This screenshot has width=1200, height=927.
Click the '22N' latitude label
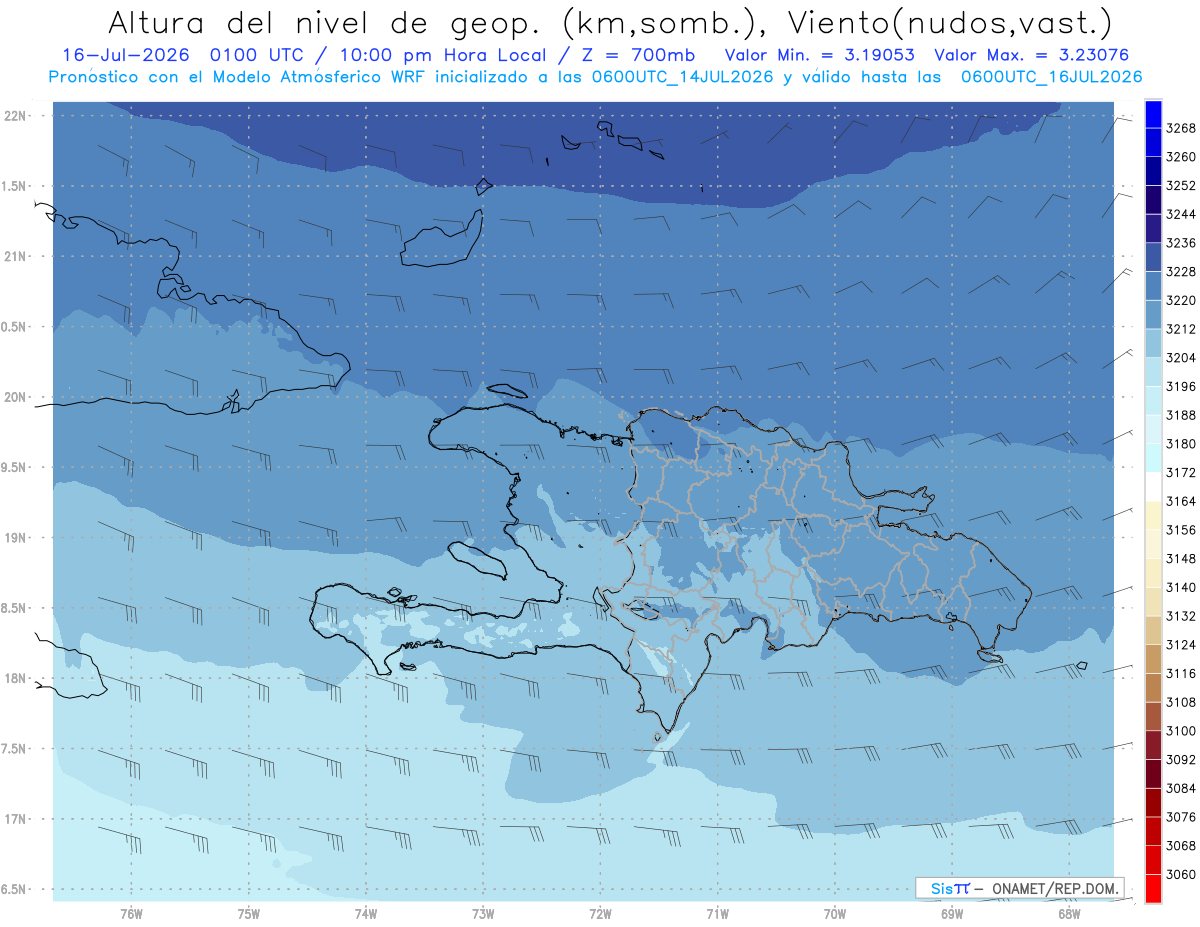(x=16, y=116)
